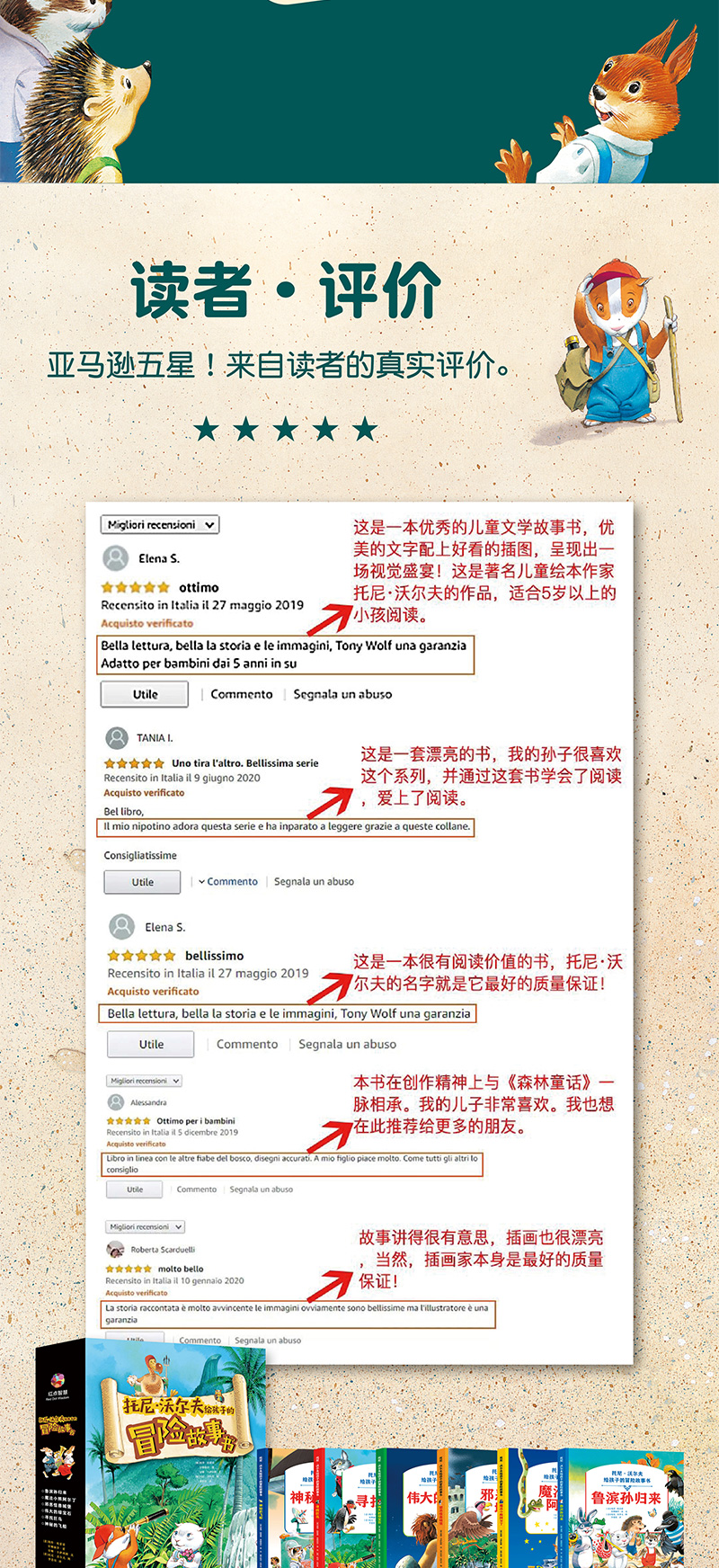The width and height of the screenshot is (719, 1568).
Task: Click the five-star rating of TANIA's review
Action: click(x=134, y=763)
